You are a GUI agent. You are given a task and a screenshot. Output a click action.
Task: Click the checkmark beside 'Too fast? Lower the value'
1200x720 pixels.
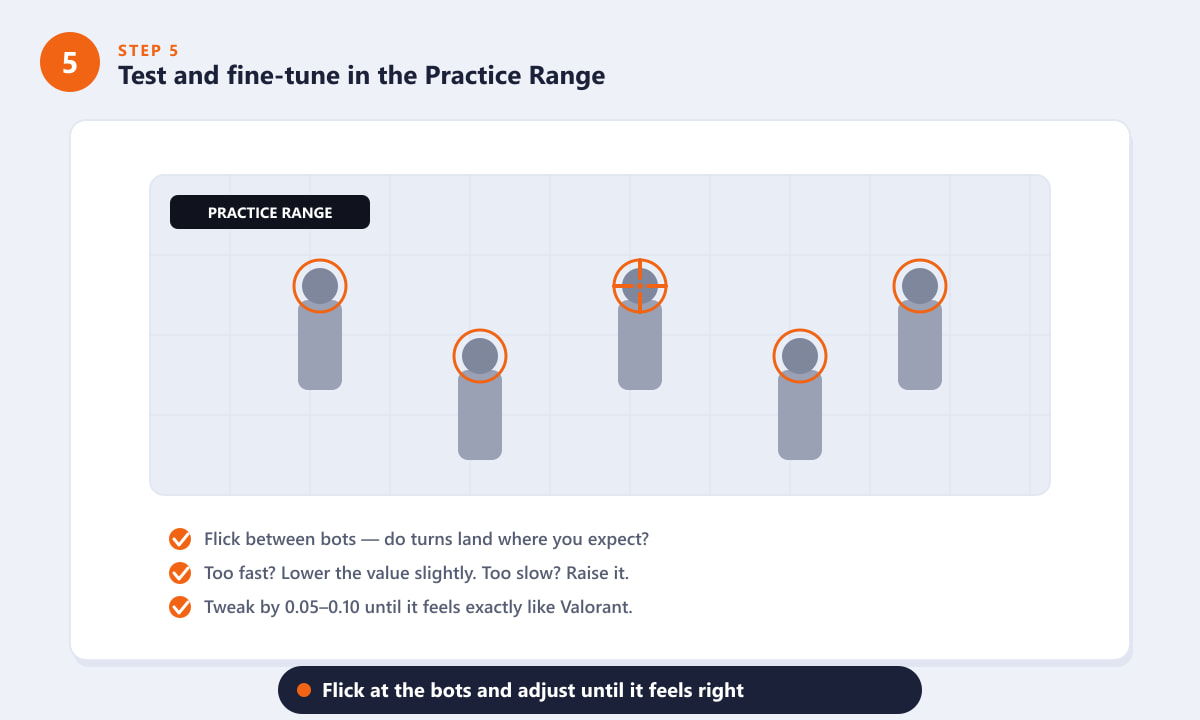click(x=180, y=573)
